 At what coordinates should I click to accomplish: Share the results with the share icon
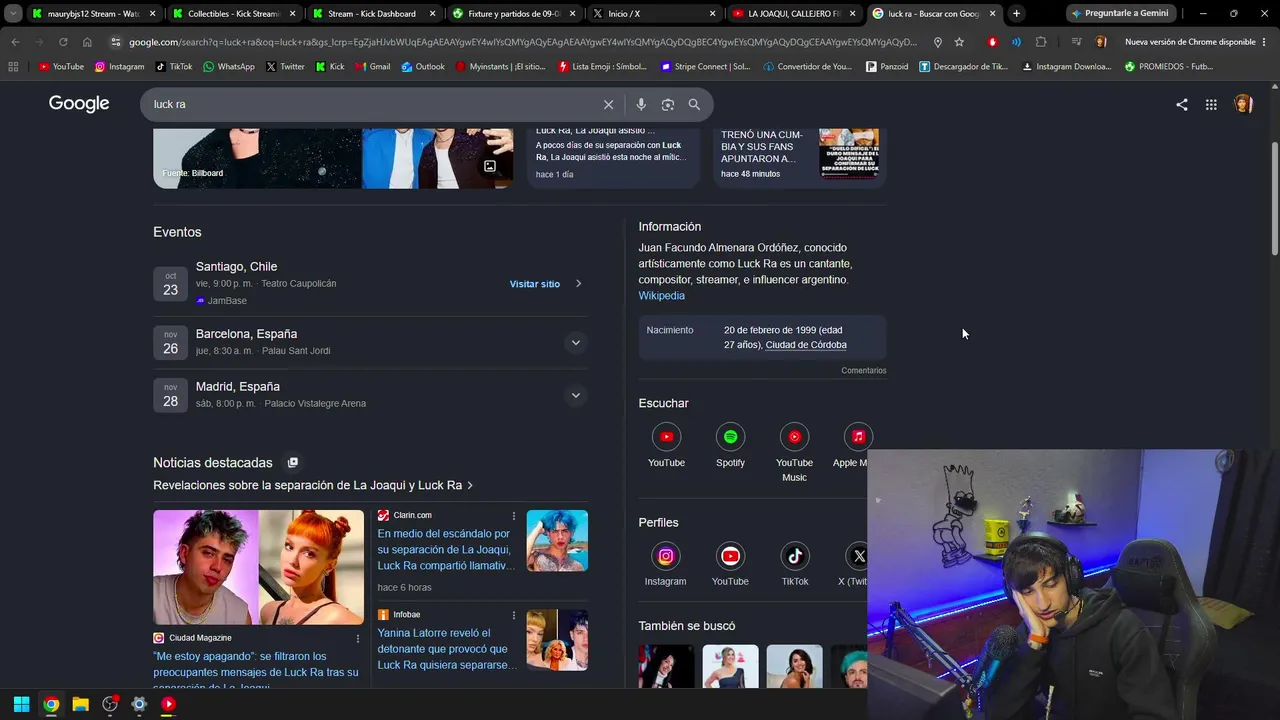pos(1182,104)
